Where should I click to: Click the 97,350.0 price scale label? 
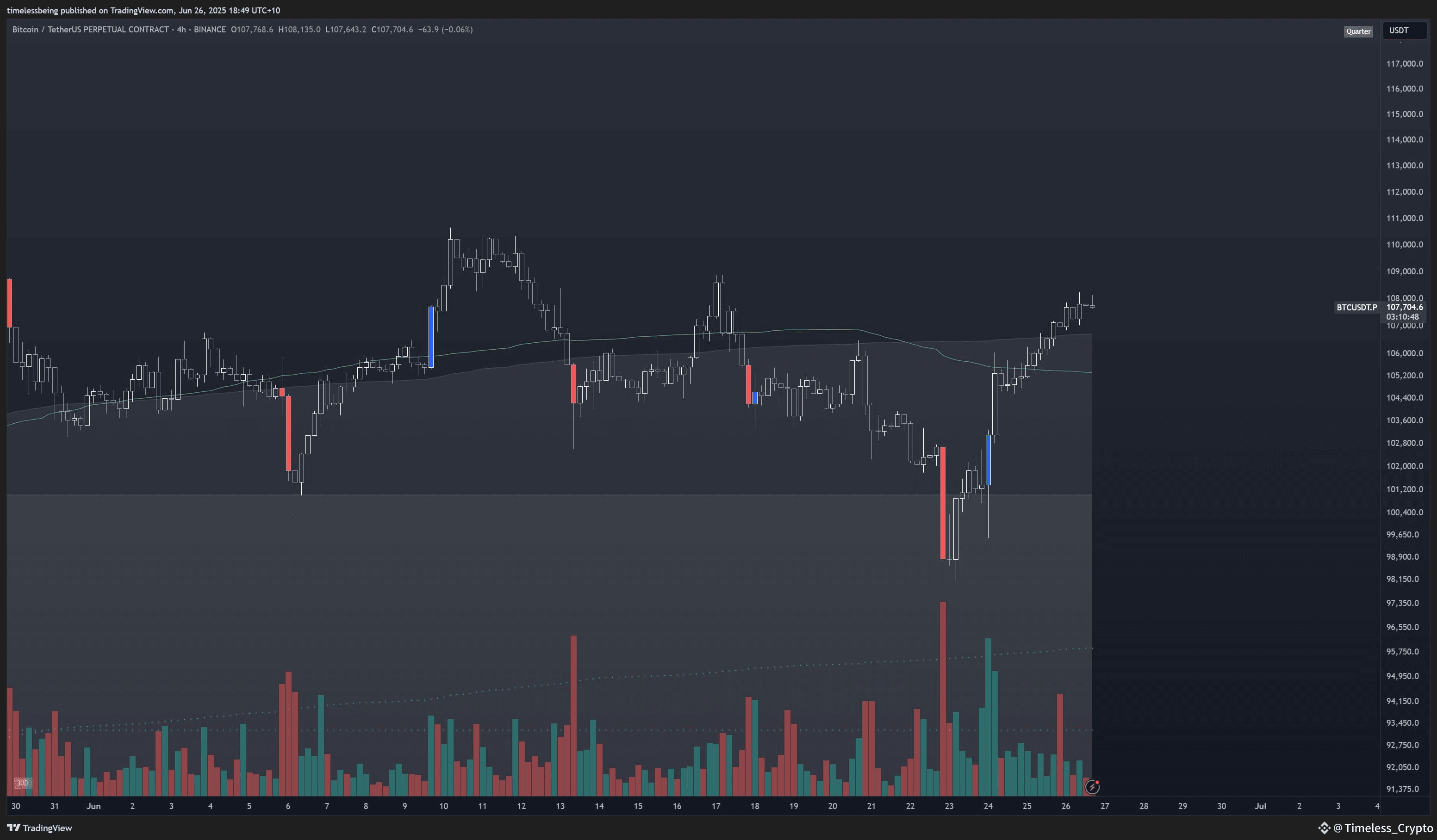[x=1403, y=603]
